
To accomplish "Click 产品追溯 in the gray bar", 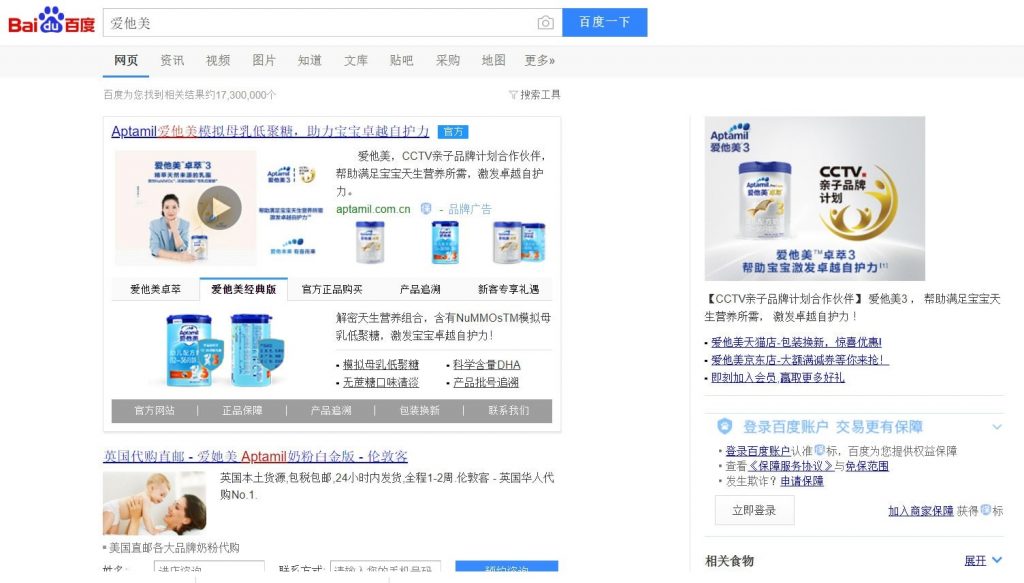I will 331,411.
